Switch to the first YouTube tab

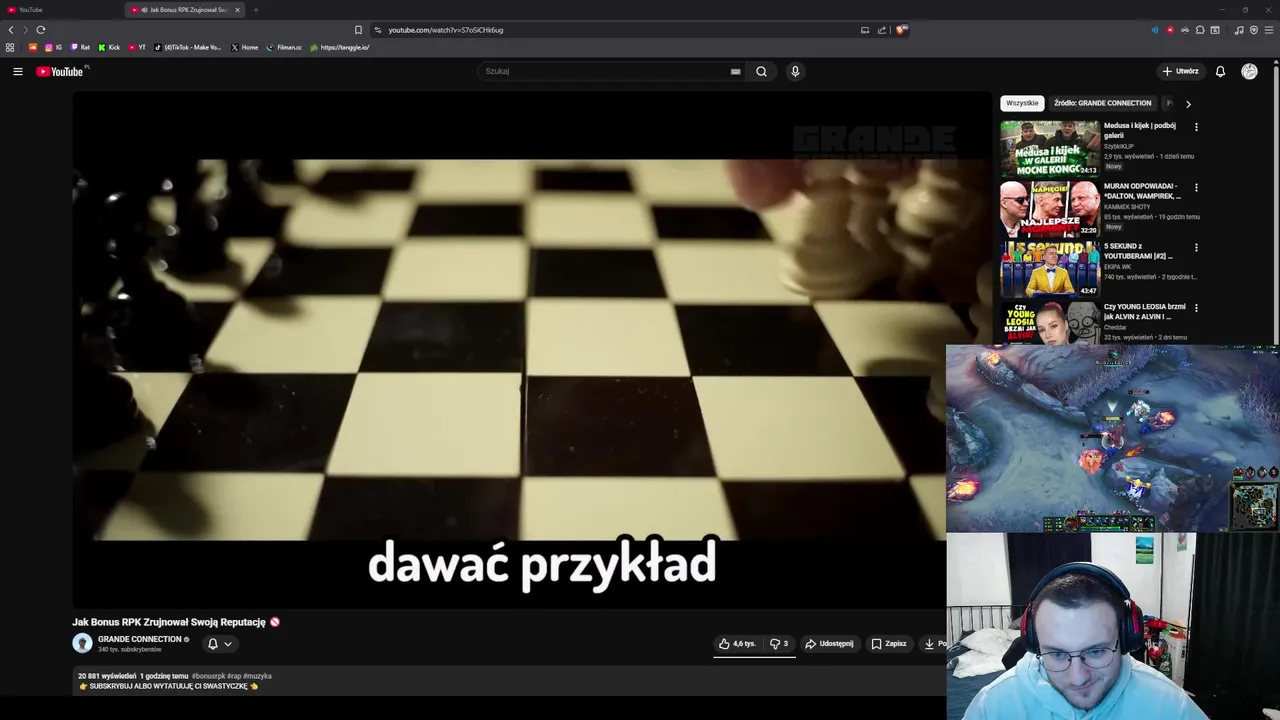60,10
